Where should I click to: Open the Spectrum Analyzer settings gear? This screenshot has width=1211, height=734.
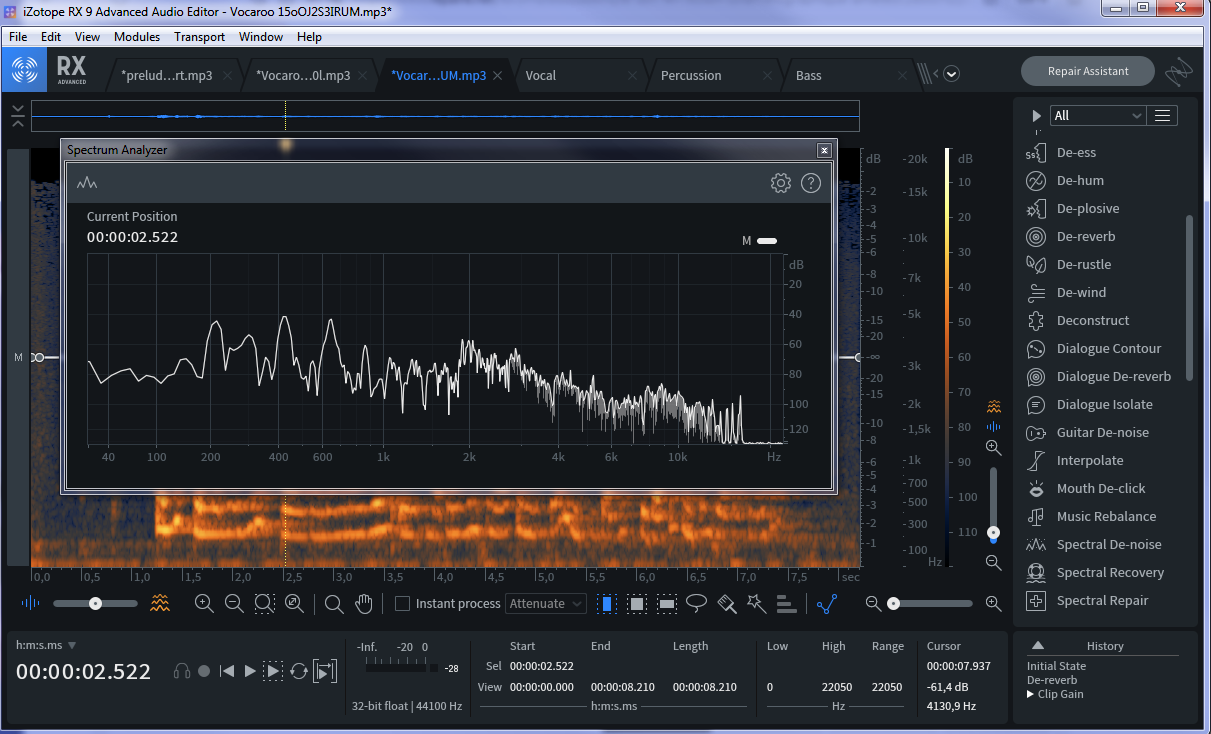pos(780,183)
